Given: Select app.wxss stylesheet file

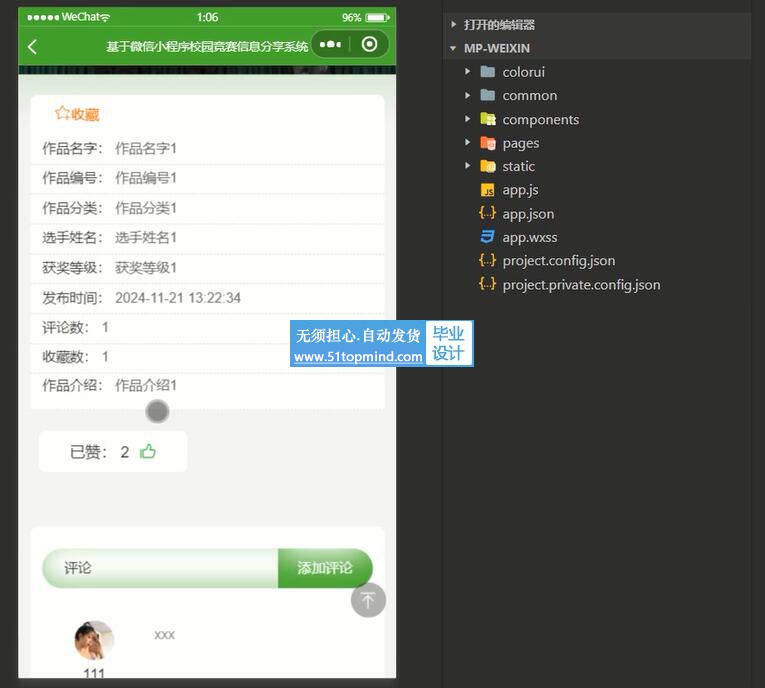Looking at the screenshot, I should tap(529, 238).
